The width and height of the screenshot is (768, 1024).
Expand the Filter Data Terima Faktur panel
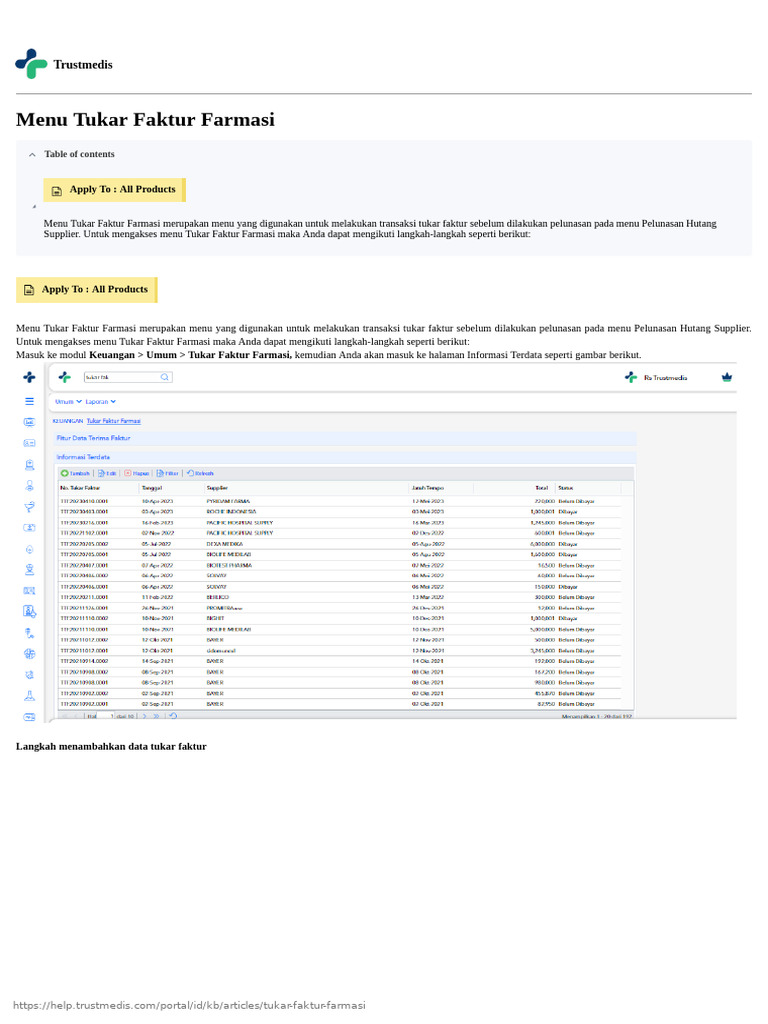[345, 438]
